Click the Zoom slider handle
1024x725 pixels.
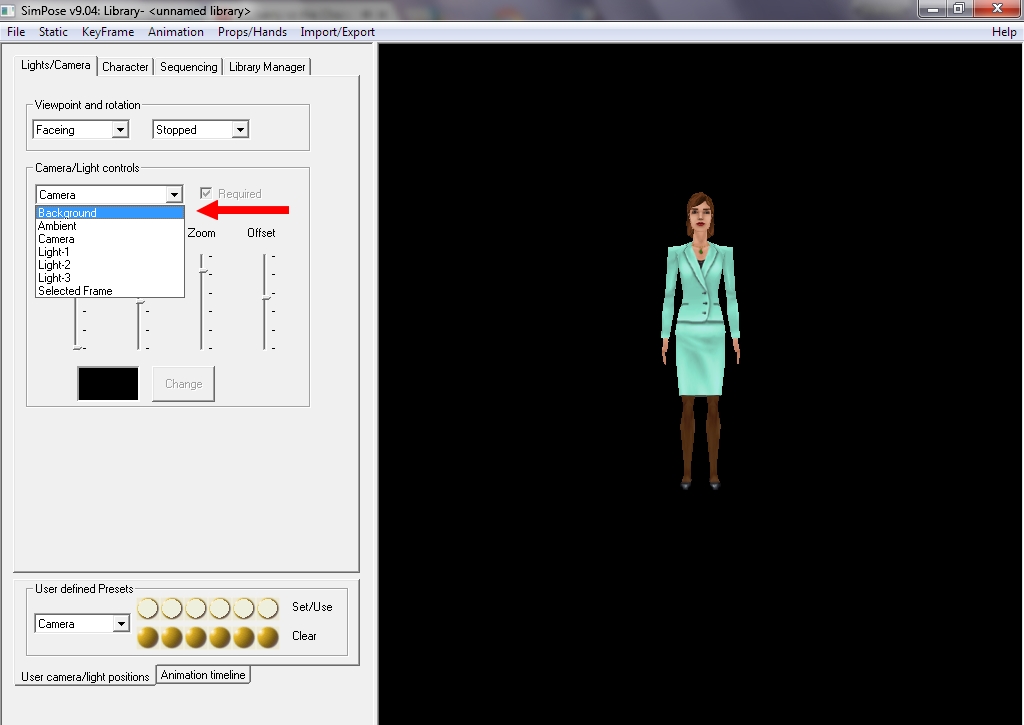pos(202,271)
